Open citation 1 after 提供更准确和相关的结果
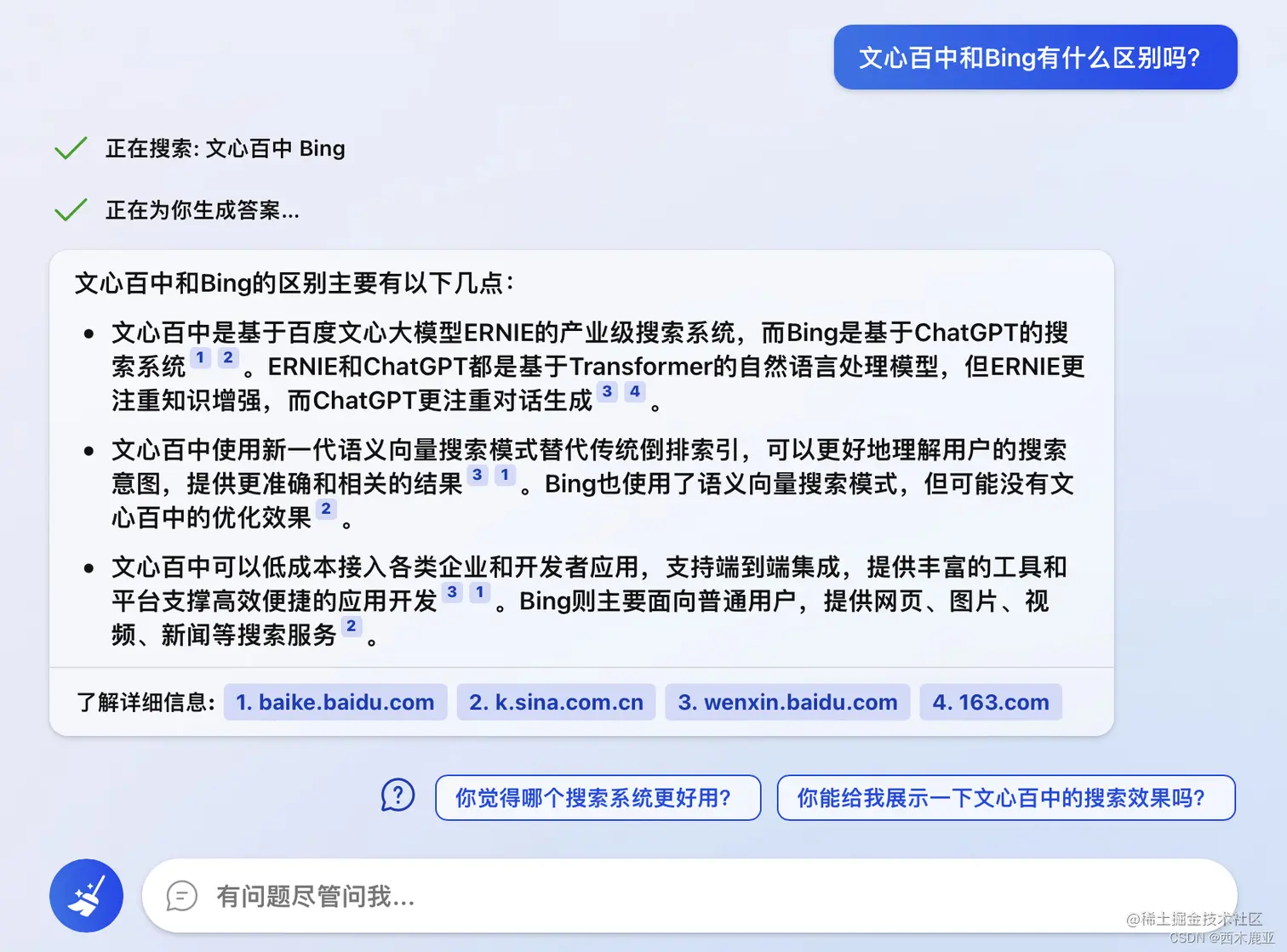The width and height of the screenshot is (1287, 952). coord(506,476)
